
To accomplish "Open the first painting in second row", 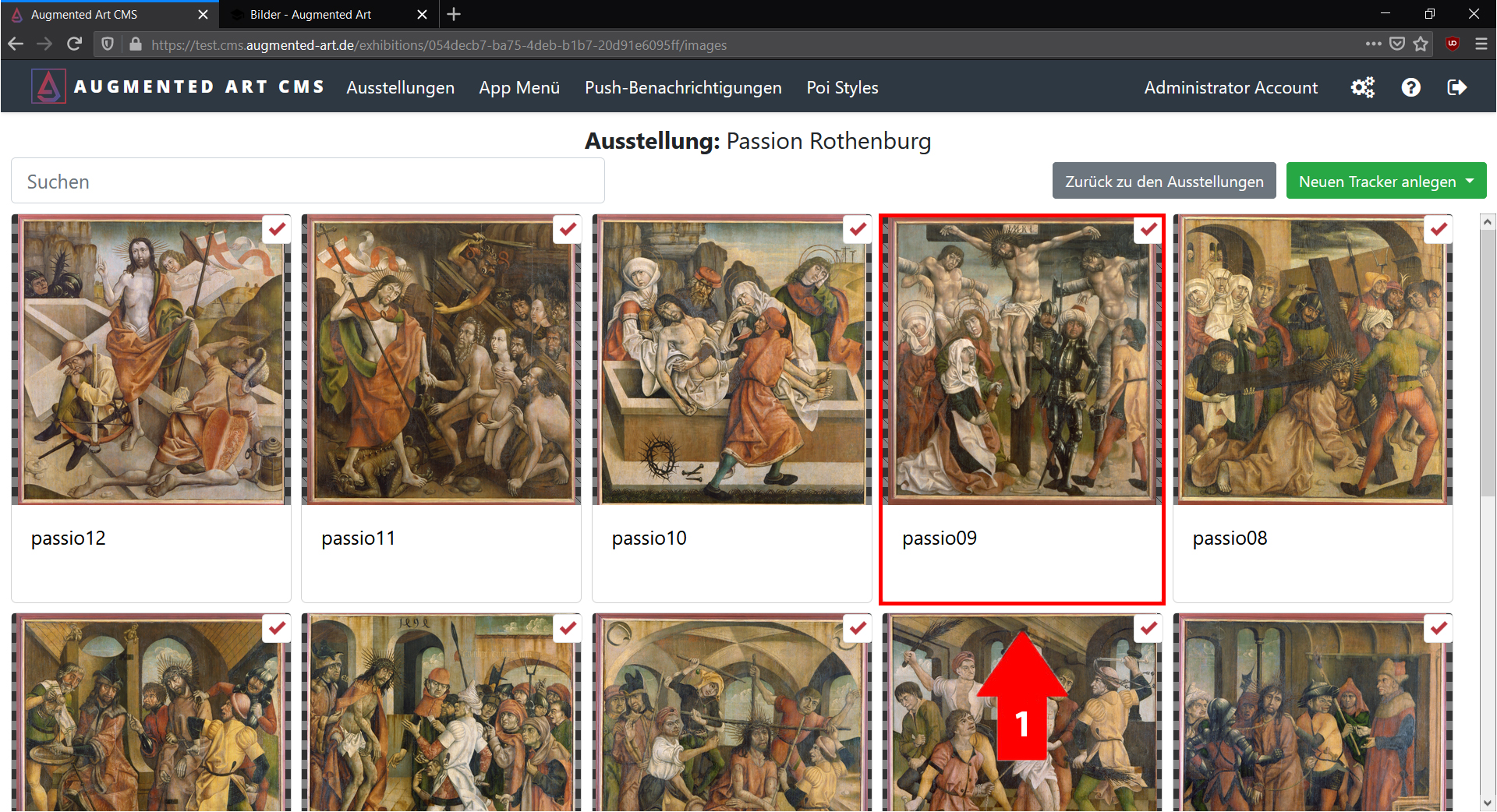I will (151, 713).
